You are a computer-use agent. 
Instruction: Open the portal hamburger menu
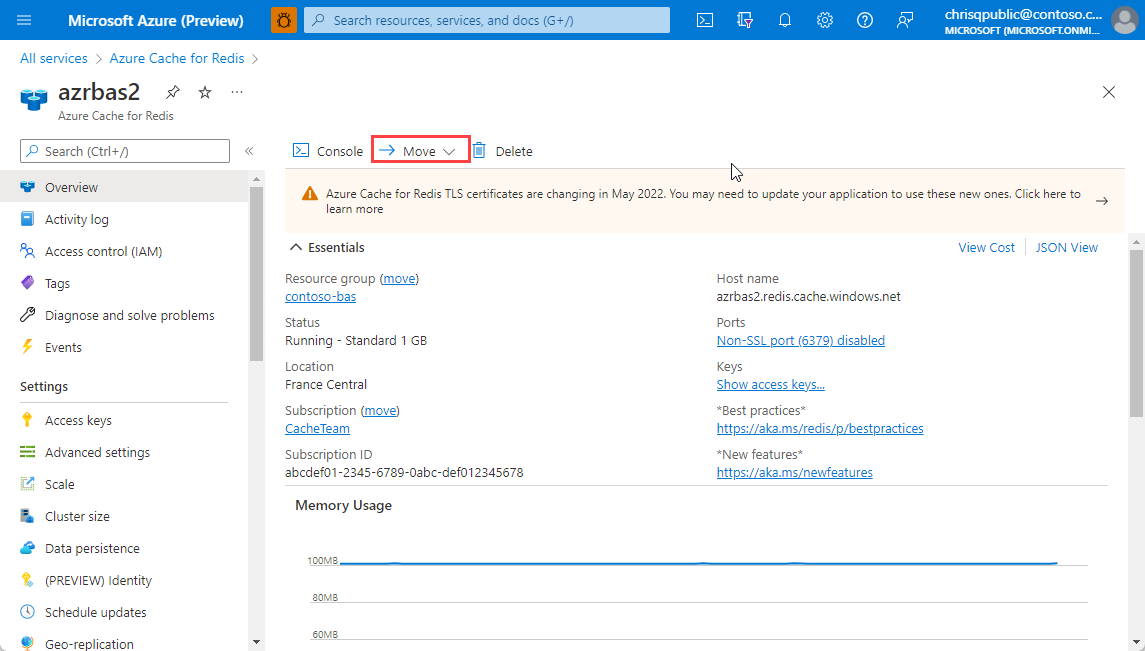pos(24,19)
